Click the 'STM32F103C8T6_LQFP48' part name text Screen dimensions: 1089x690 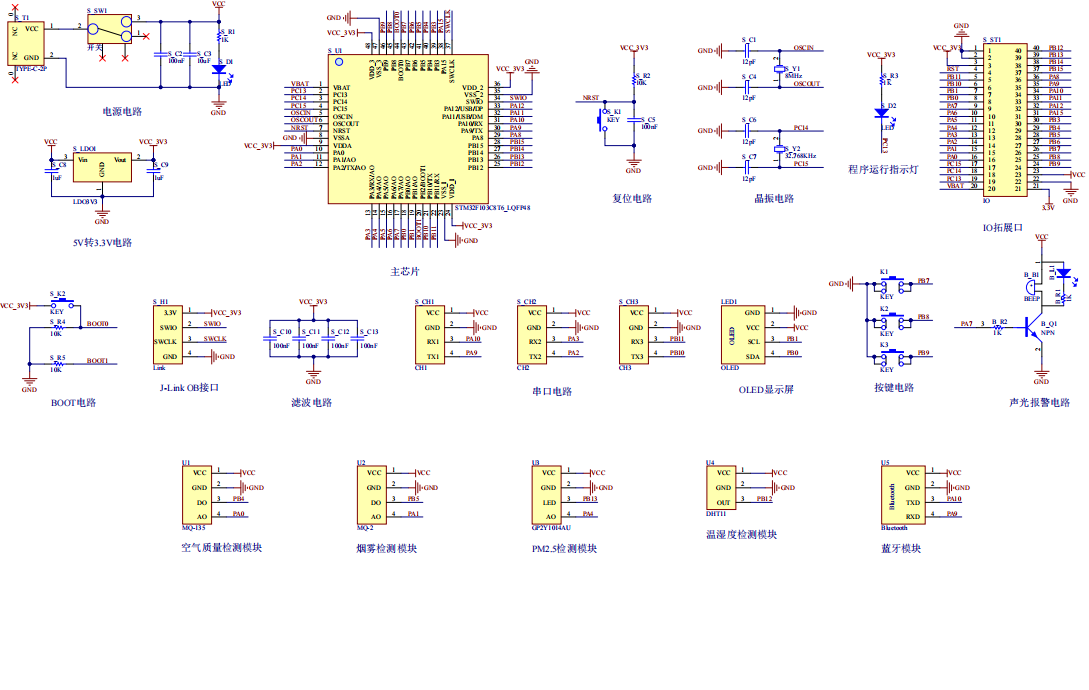tap(492, 208)
